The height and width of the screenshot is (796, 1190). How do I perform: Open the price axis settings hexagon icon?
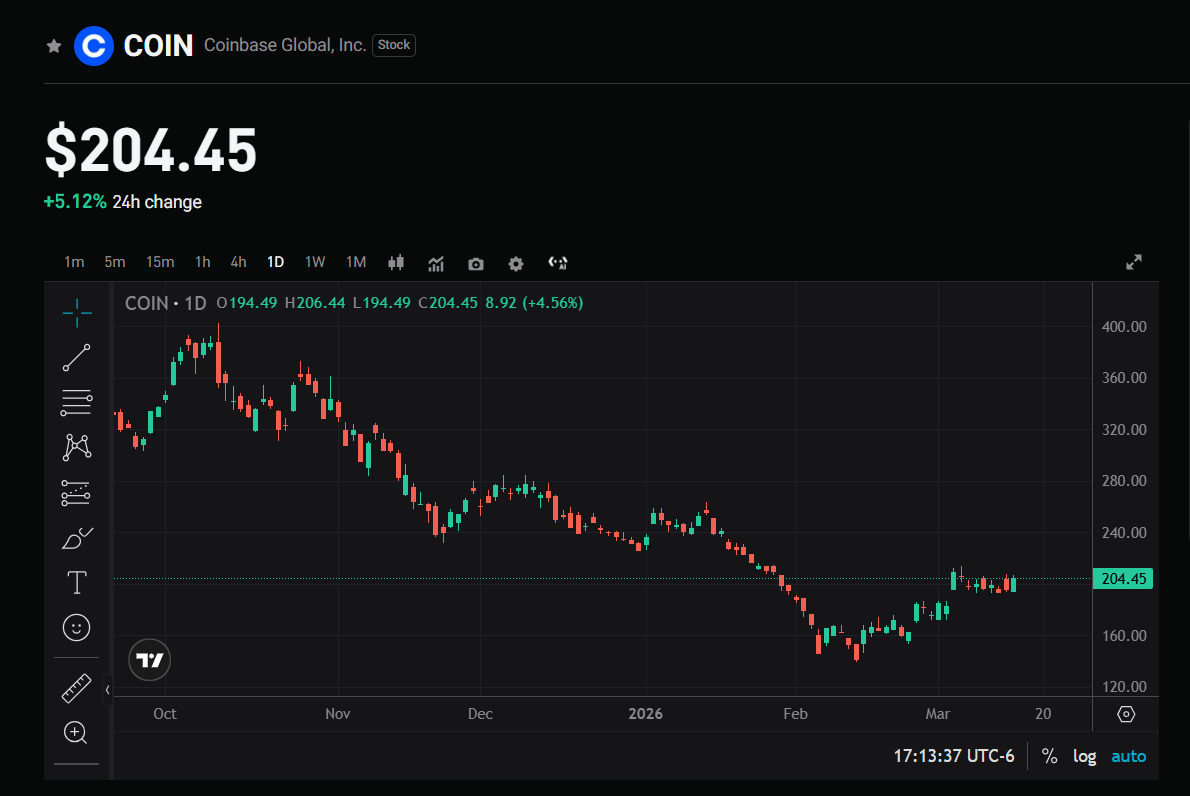(x=1126, y=714)
